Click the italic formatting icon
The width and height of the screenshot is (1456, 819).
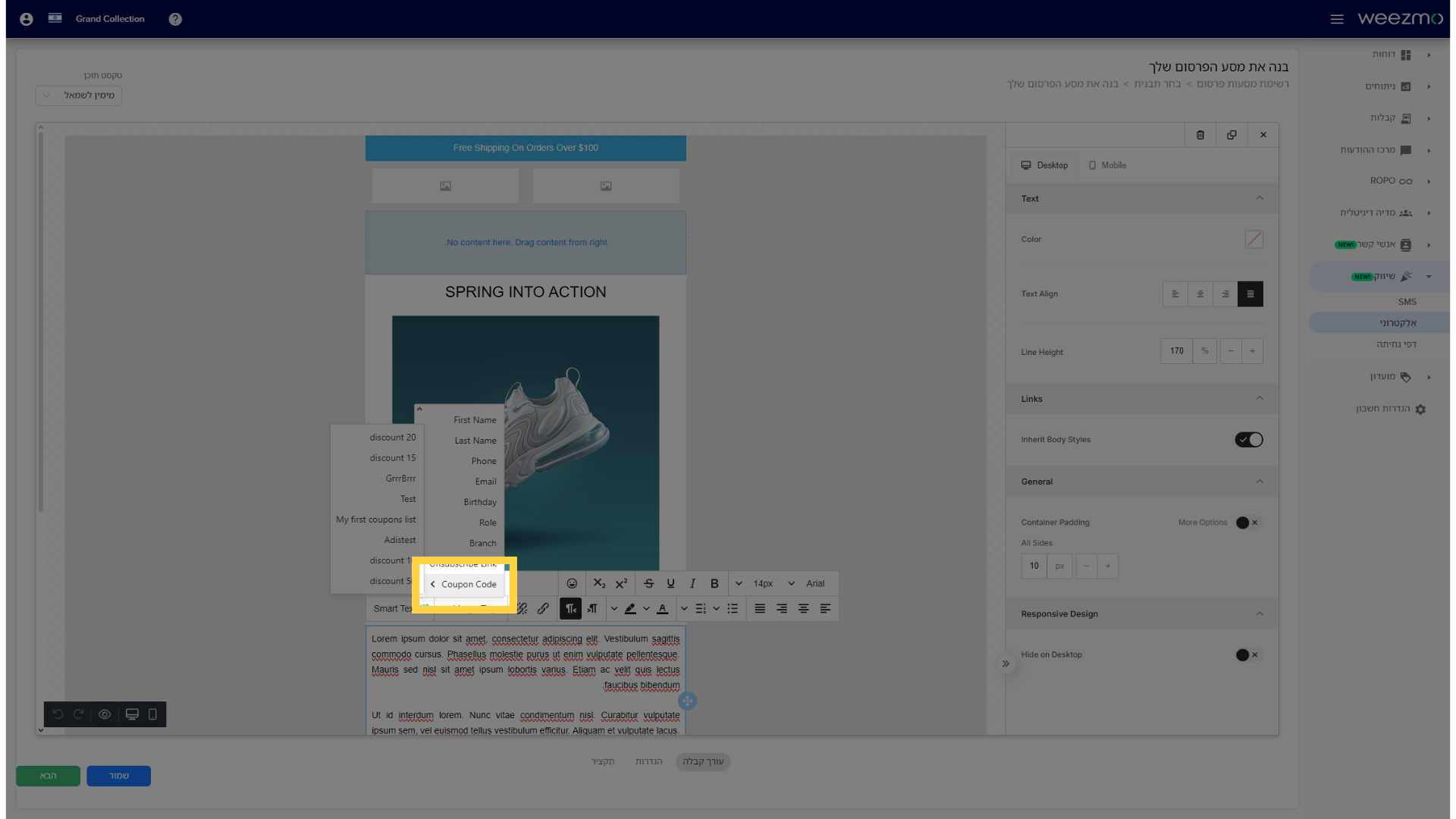click(693, 583)
